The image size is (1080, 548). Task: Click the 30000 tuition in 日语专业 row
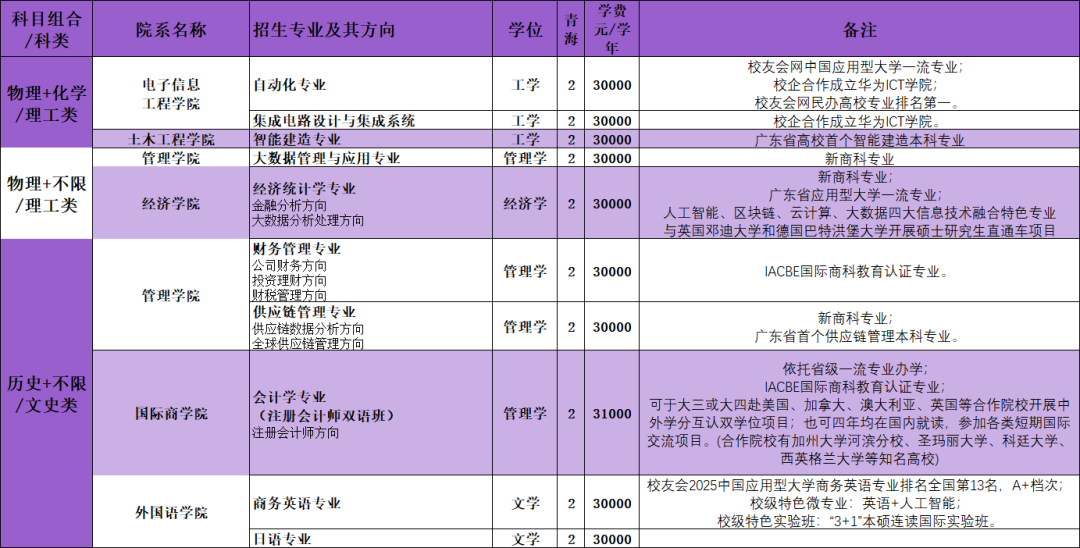[612, 539]
